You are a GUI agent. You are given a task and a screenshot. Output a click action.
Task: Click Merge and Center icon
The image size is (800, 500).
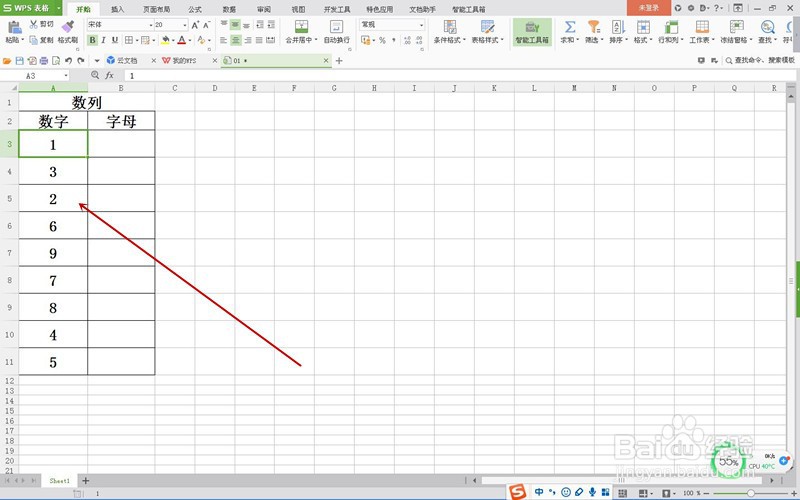pos(302,27)
